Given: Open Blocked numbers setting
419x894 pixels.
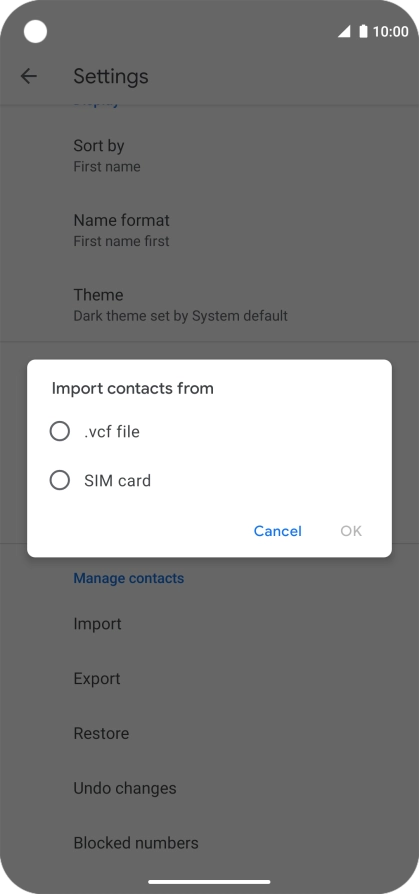Looking at the screenshot, I should (x=209, y=843).
